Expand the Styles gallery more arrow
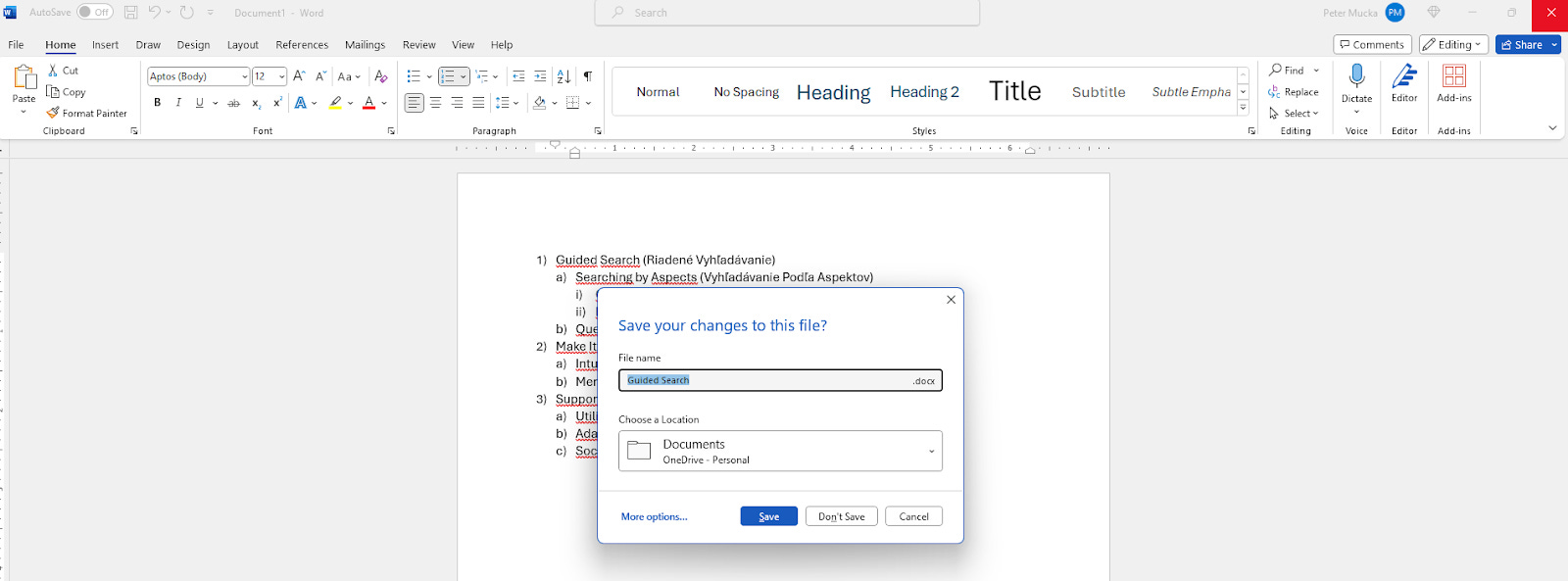The height and width of the screenshot is (581, 1568). point(1243,109)
